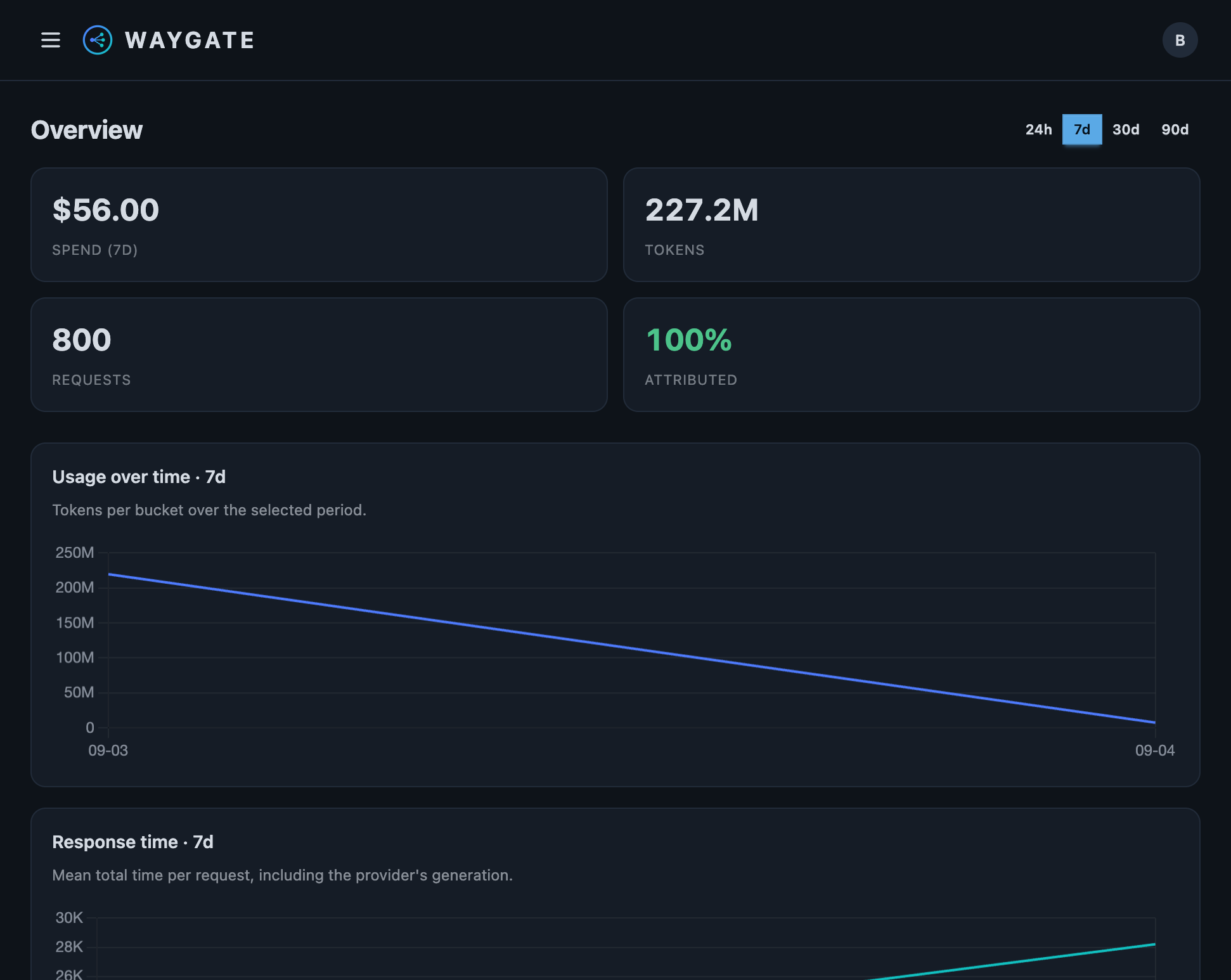Viewport: 1231px width, 980px height.
Task: Click the 227.2M tokens value
Action: (702, 210)
